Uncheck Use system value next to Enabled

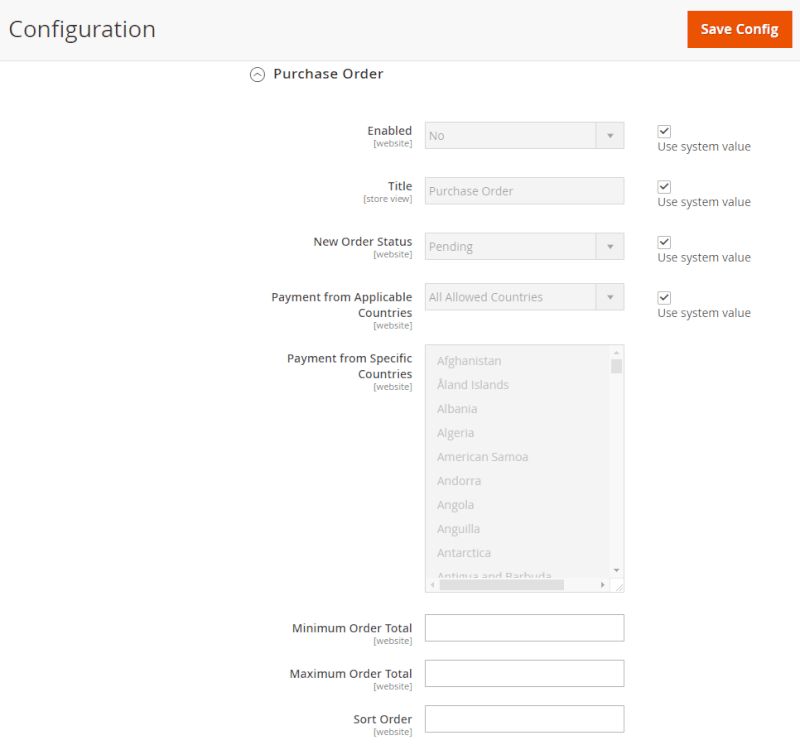pyautogui.click(x=664, y=130)
